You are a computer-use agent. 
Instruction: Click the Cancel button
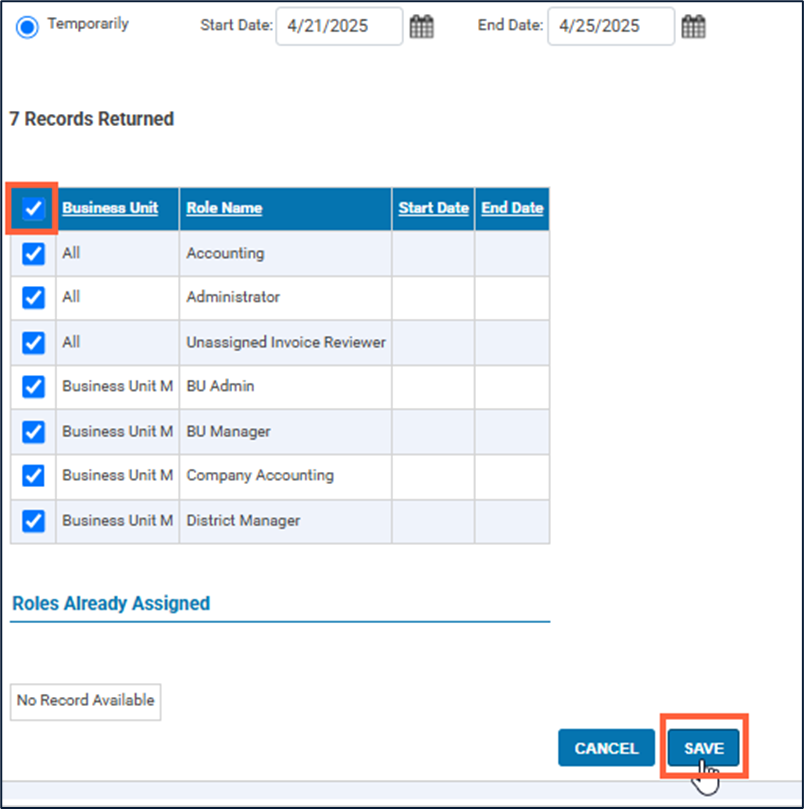pyautogui.click(x=606, y=748)
